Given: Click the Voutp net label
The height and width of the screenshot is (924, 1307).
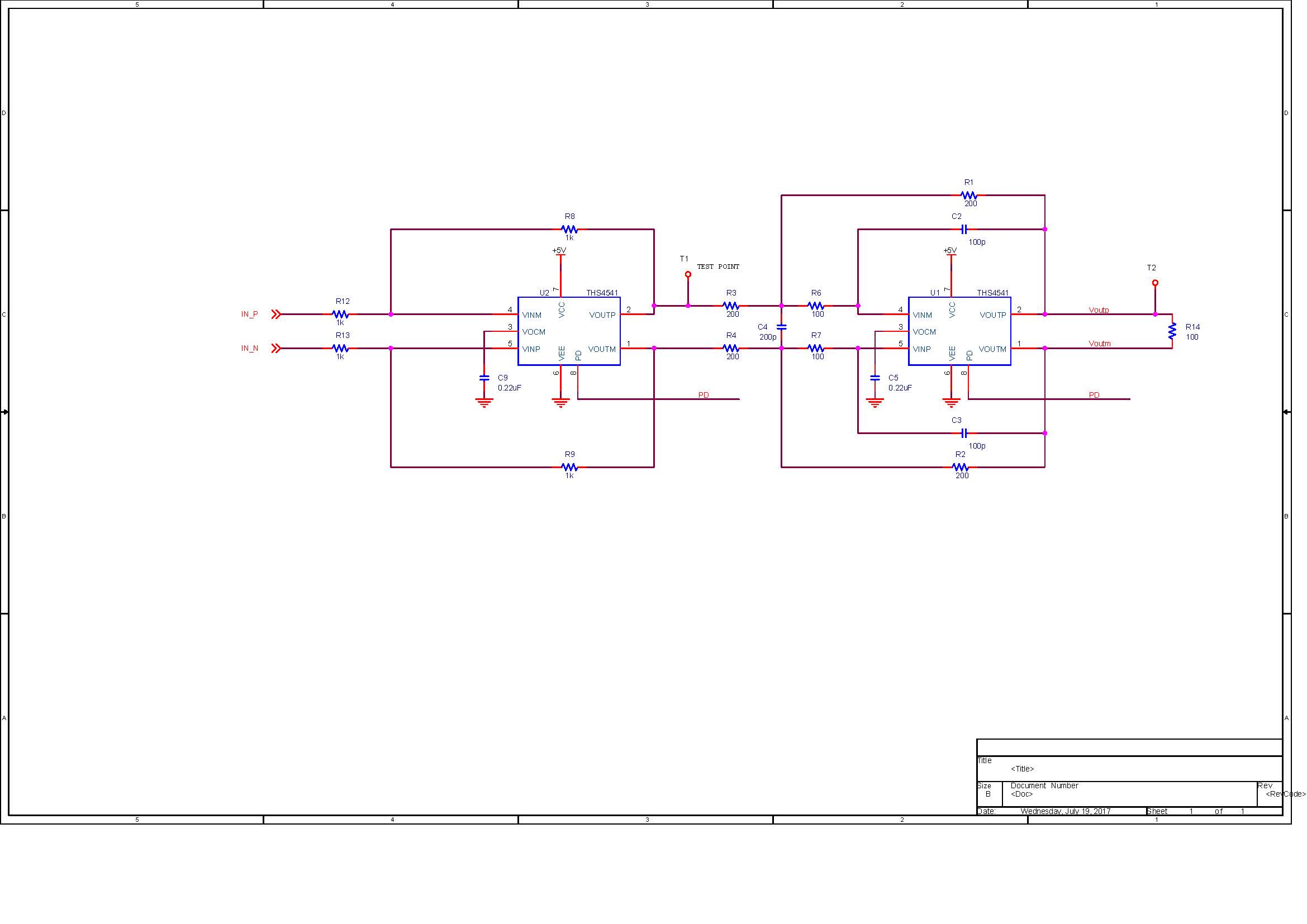Looking at the screenshot, I should [x=1099, y=310].
